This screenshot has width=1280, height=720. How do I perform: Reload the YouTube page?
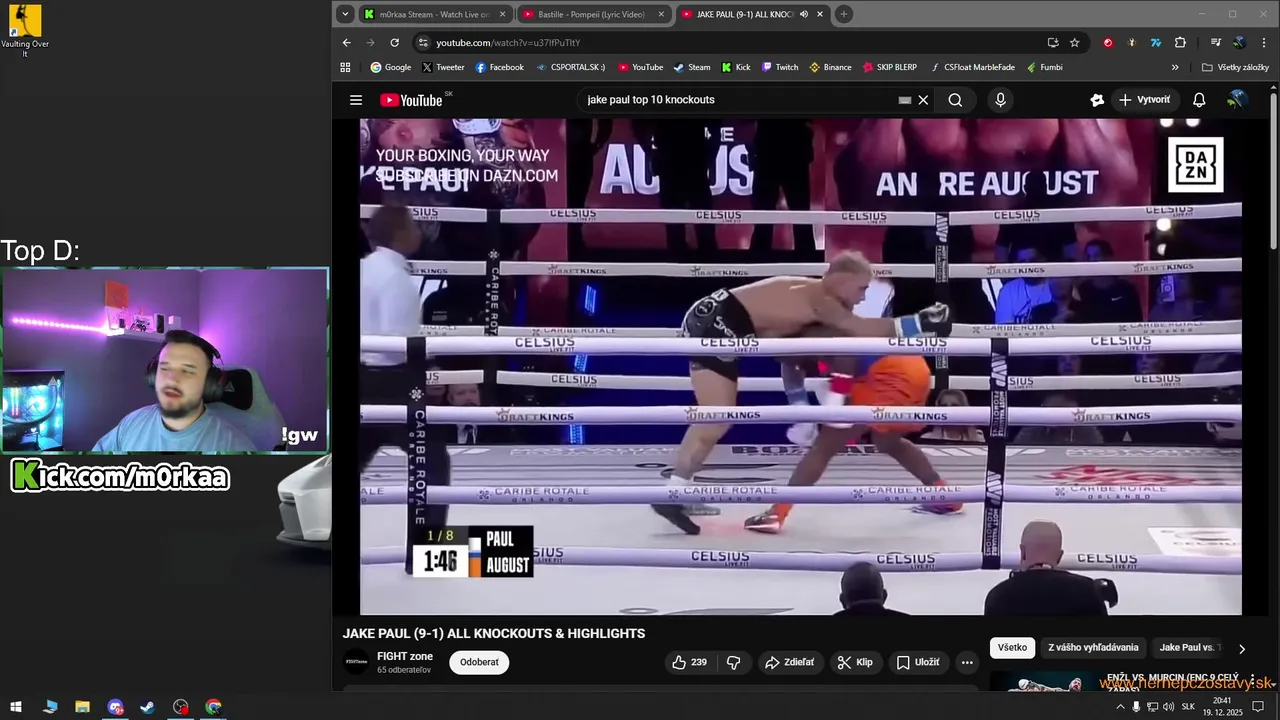tap(394, 42)
